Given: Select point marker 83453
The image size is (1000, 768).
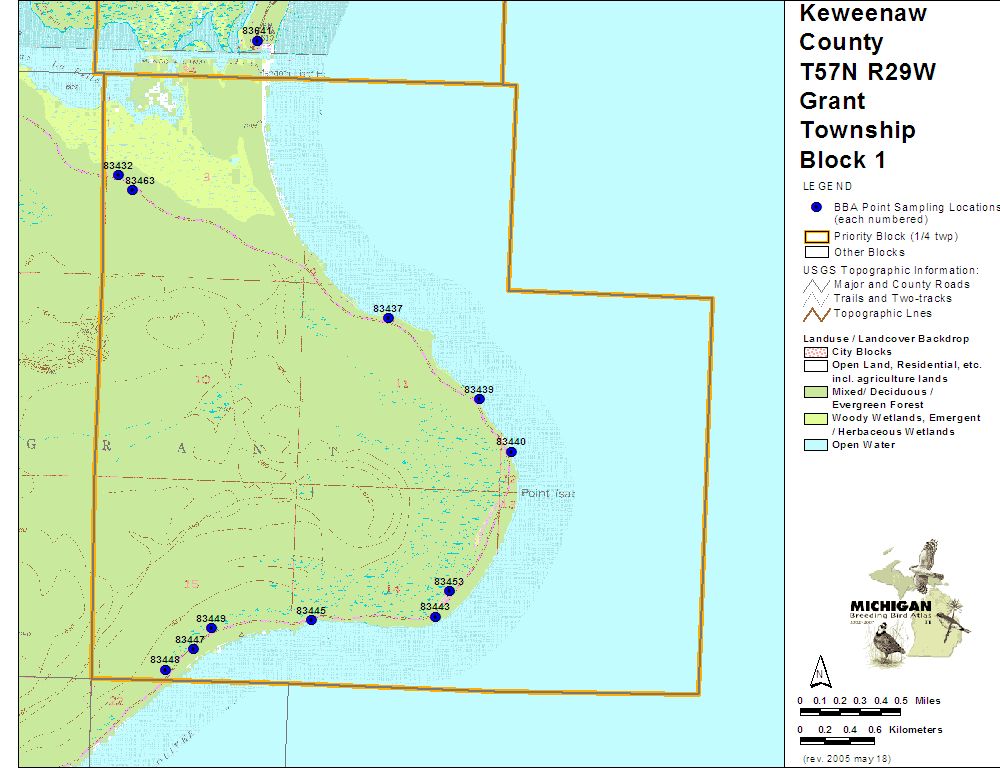Looking at the screenshot, I should [449, 591].
